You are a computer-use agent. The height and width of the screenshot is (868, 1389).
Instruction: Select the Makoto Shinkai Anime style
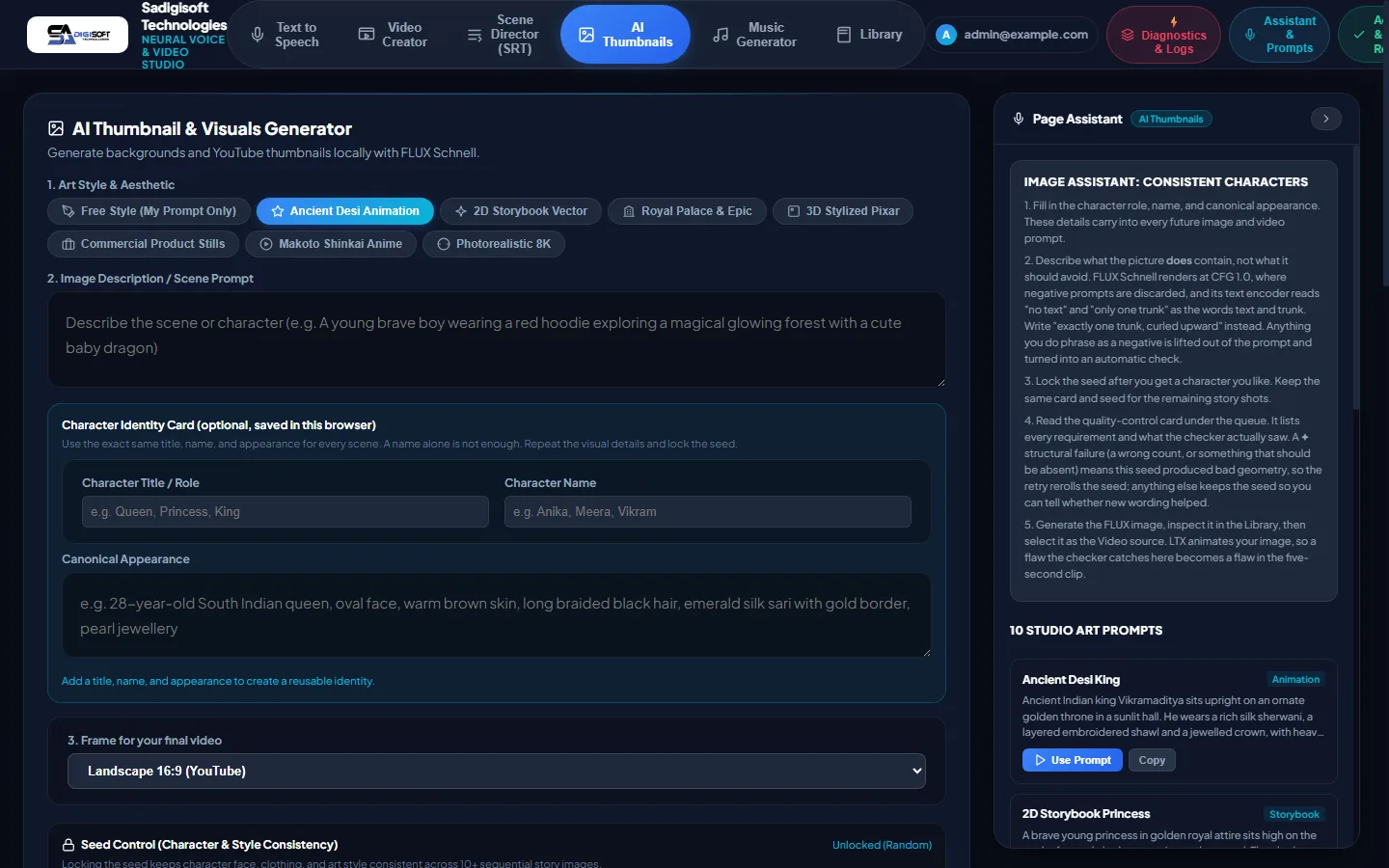pos(331,244)
